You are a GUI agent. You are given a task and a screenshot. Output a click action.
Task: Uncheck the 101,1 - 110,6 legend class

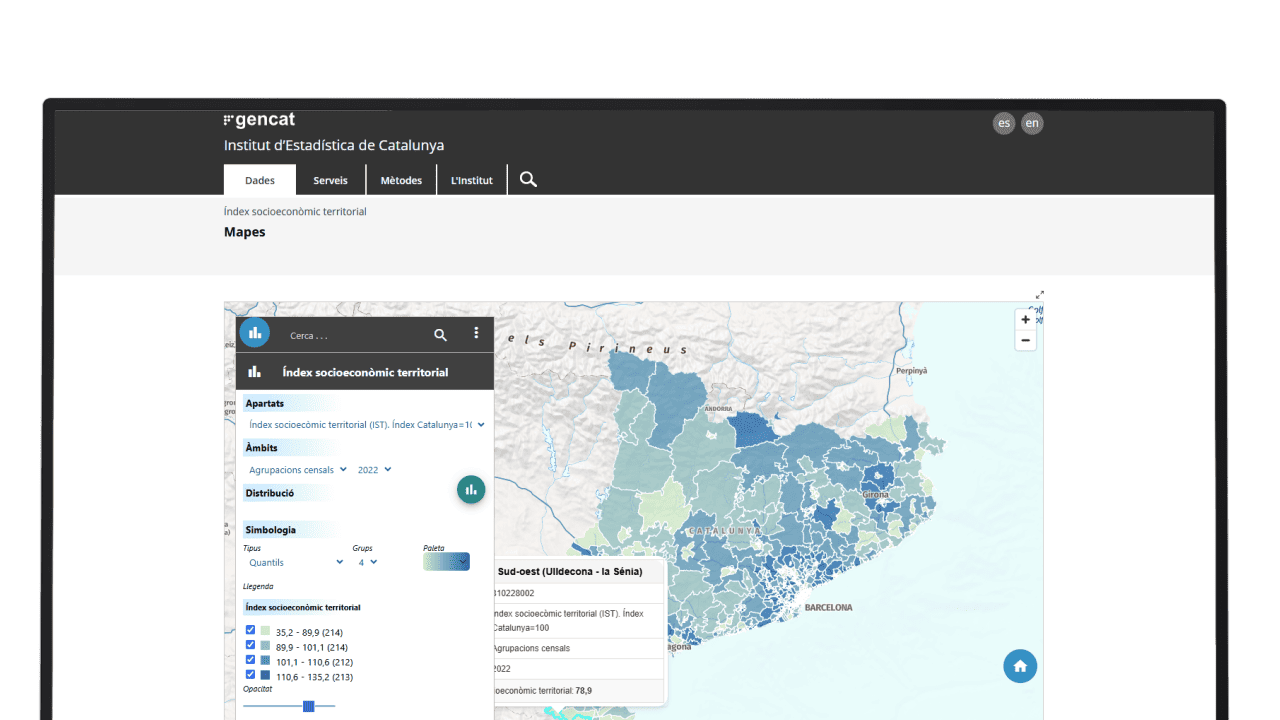[x=250, y=660]
